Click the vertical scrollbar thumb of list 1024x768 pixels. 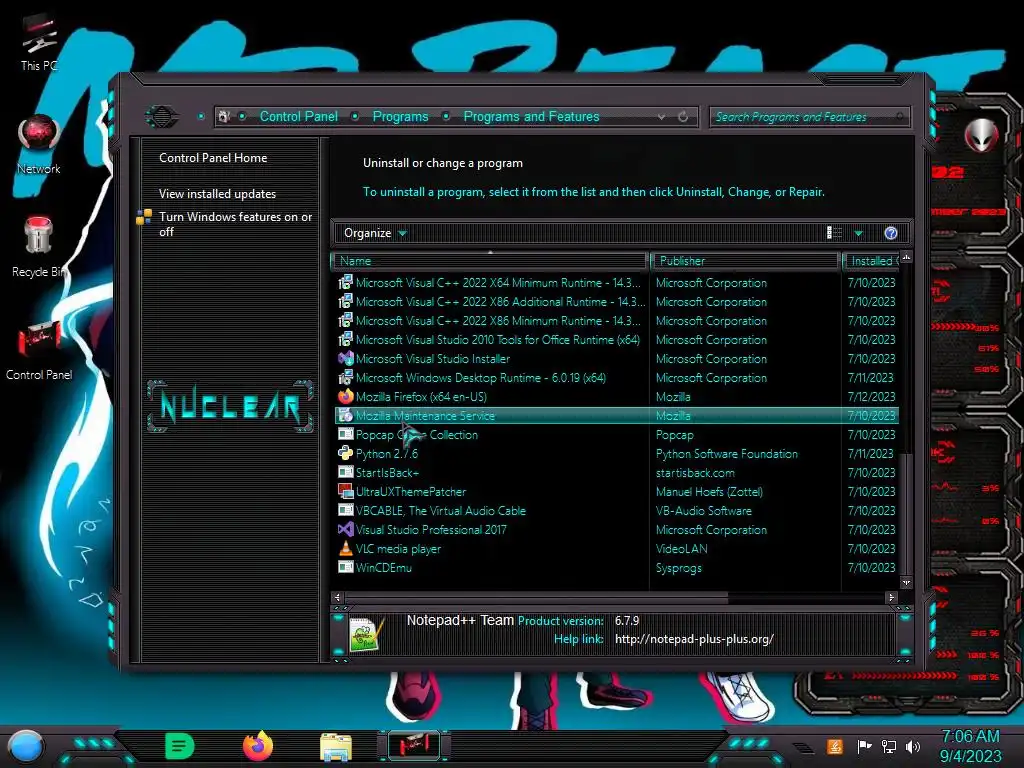[x=906, y=513]
